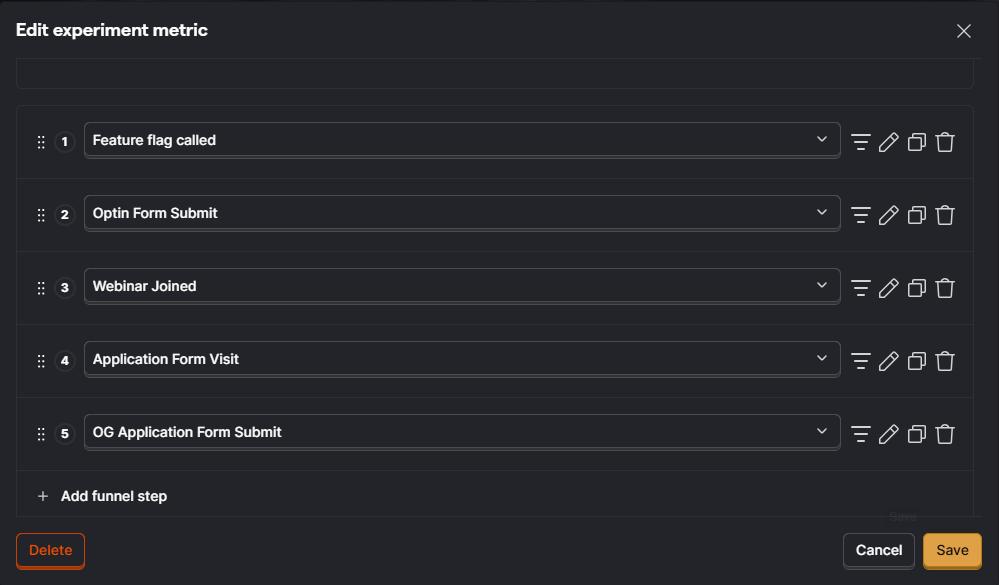999x585 pixels.
Task: Close the Edit experiment metric dialog
Action: pos(963,31)
